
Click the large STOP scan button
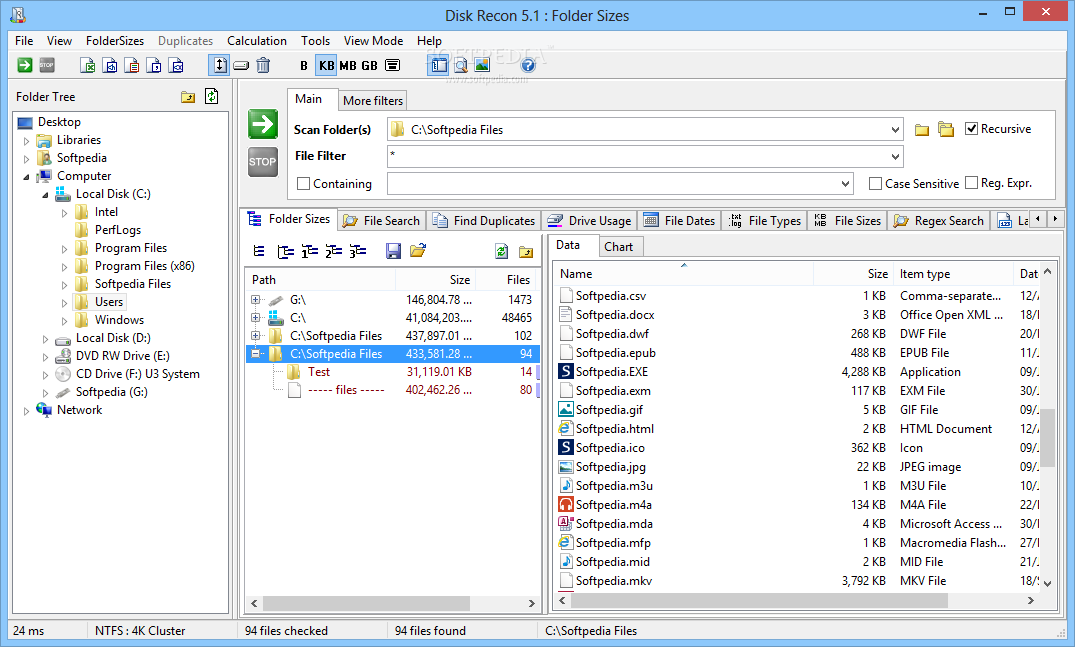(x=263, y=162)
